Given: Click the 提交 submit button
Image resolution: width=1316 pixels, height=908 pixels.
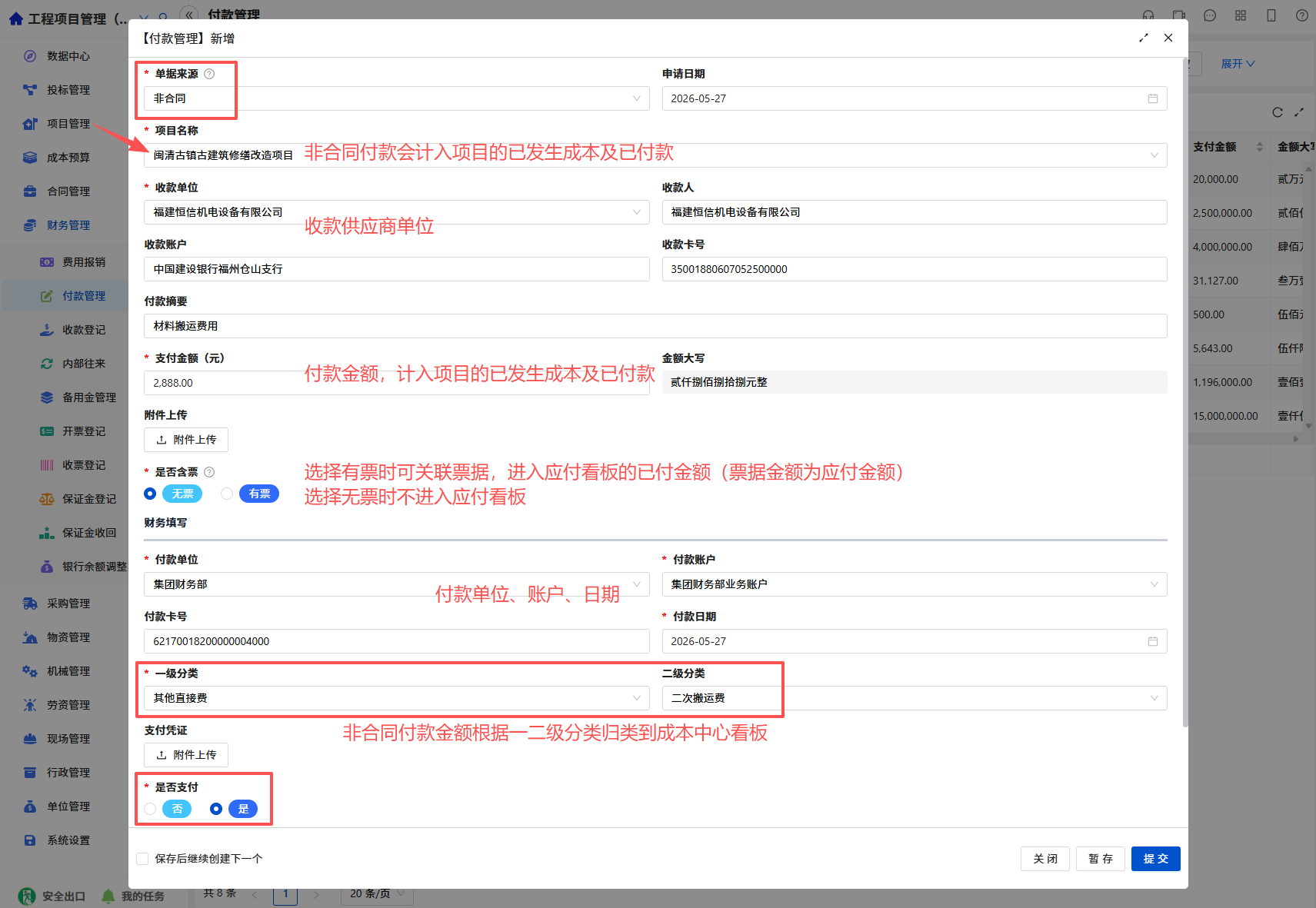Looking at the screenshot, I should (1155, 859).
